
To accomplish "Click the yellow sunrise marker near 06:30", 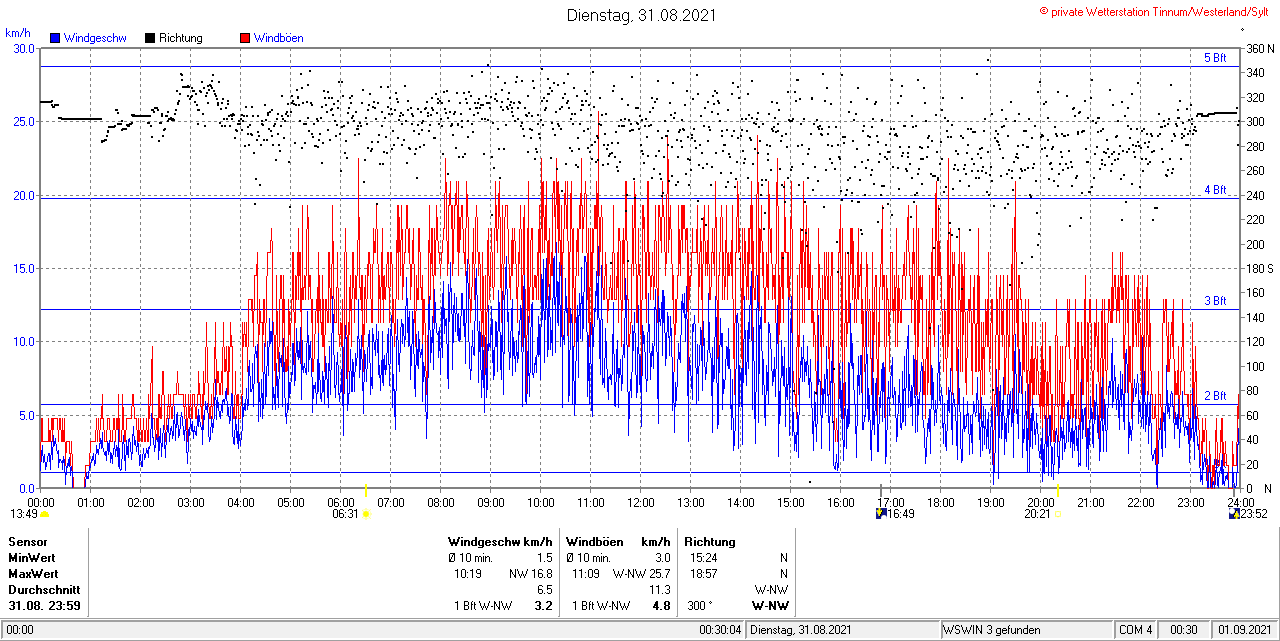I will click(x=367, y=491).
